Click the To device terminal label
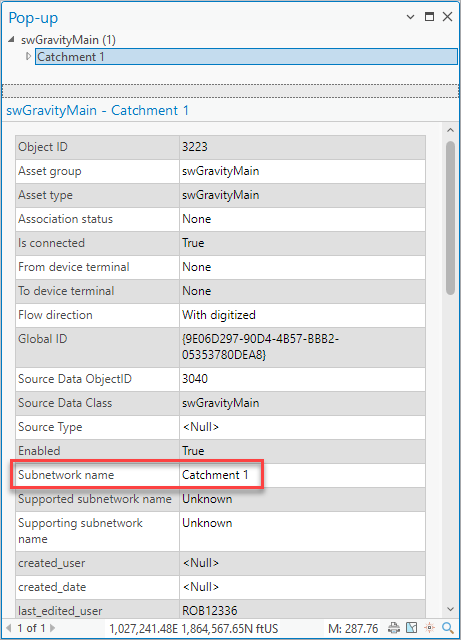The height and width of the screenshot is (640, 461). tap(66, 291)
